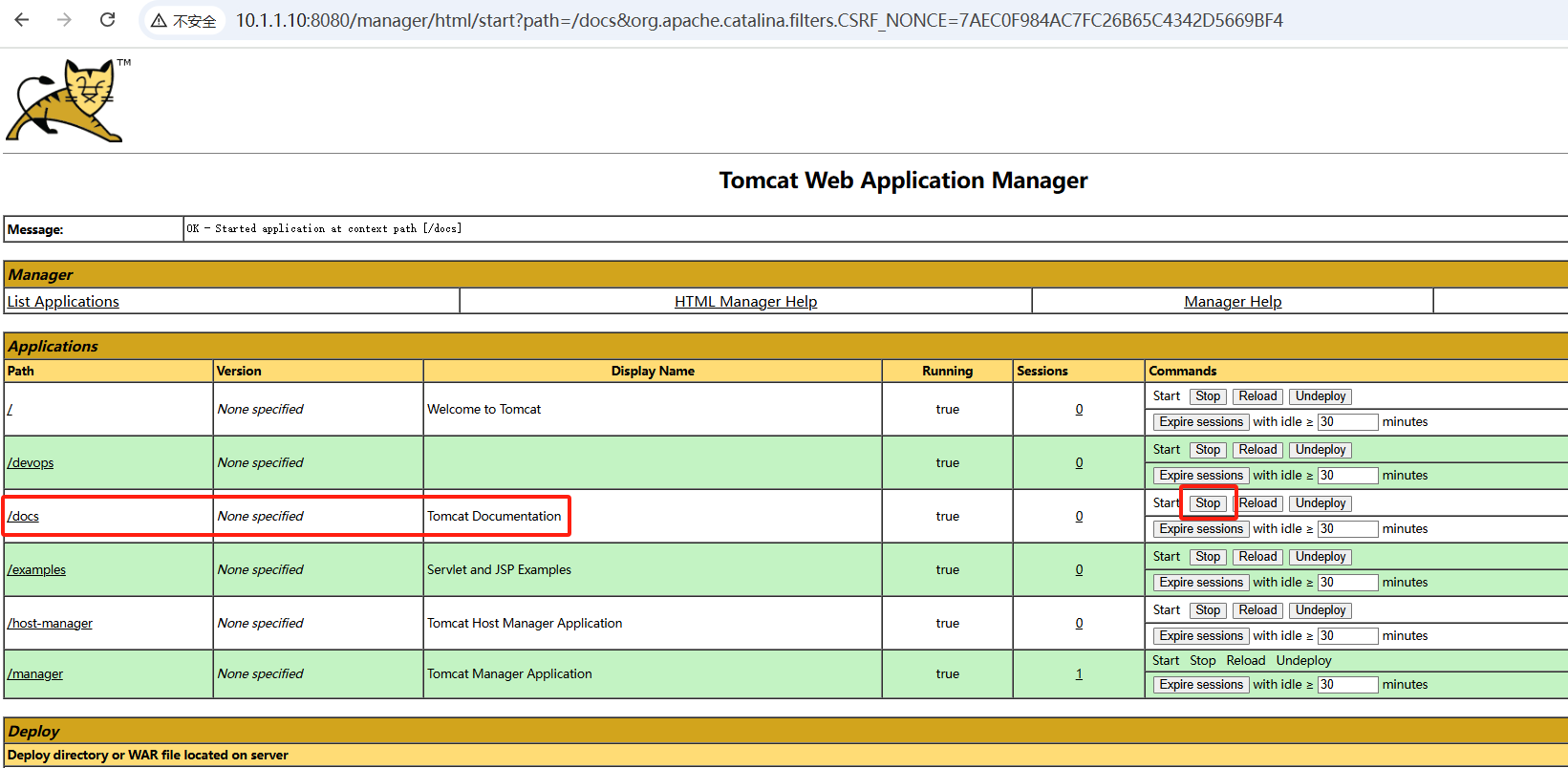Edit idle minutes field for /docs
The image size is (1568, 768).
(1347, 529)
